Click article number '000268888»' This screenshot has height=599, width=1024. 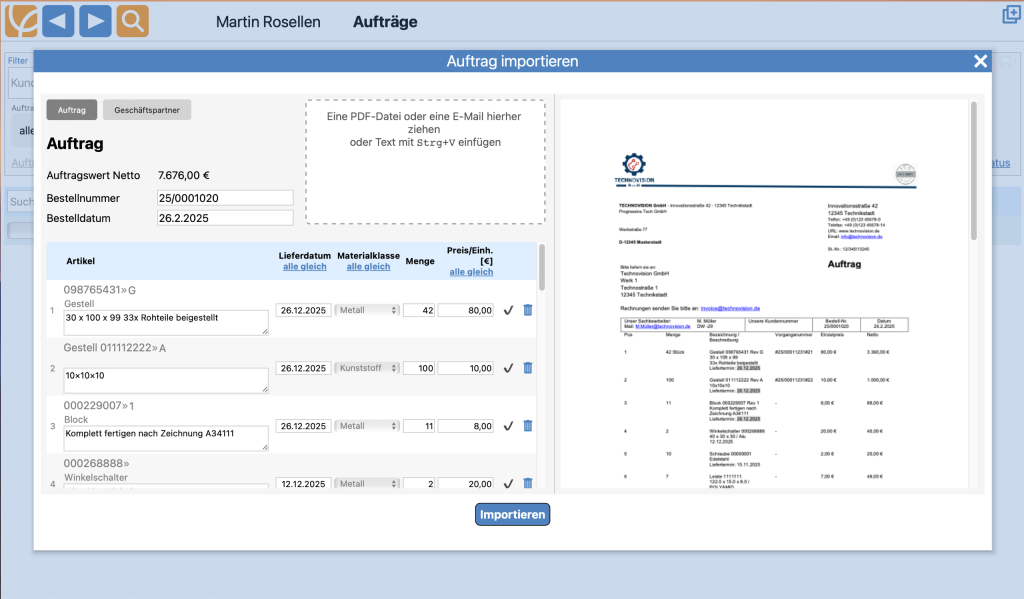[97, 463]
